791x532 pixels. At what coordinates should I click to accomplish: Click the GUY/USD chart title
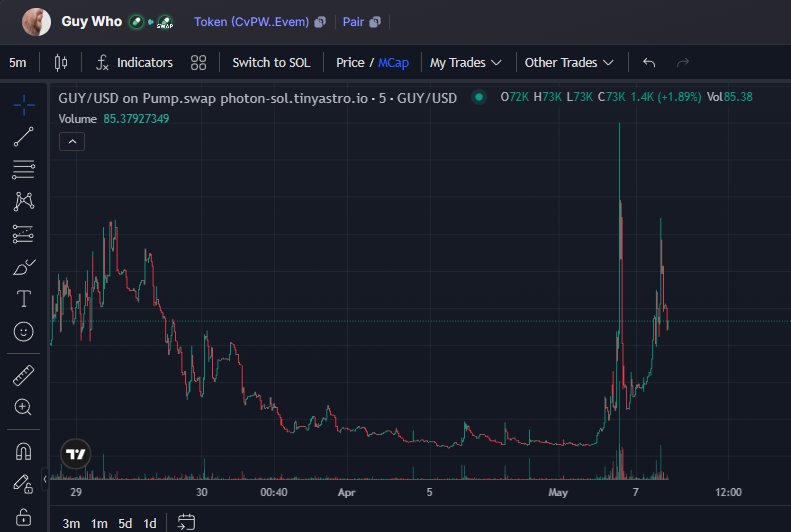click(257, 98)
